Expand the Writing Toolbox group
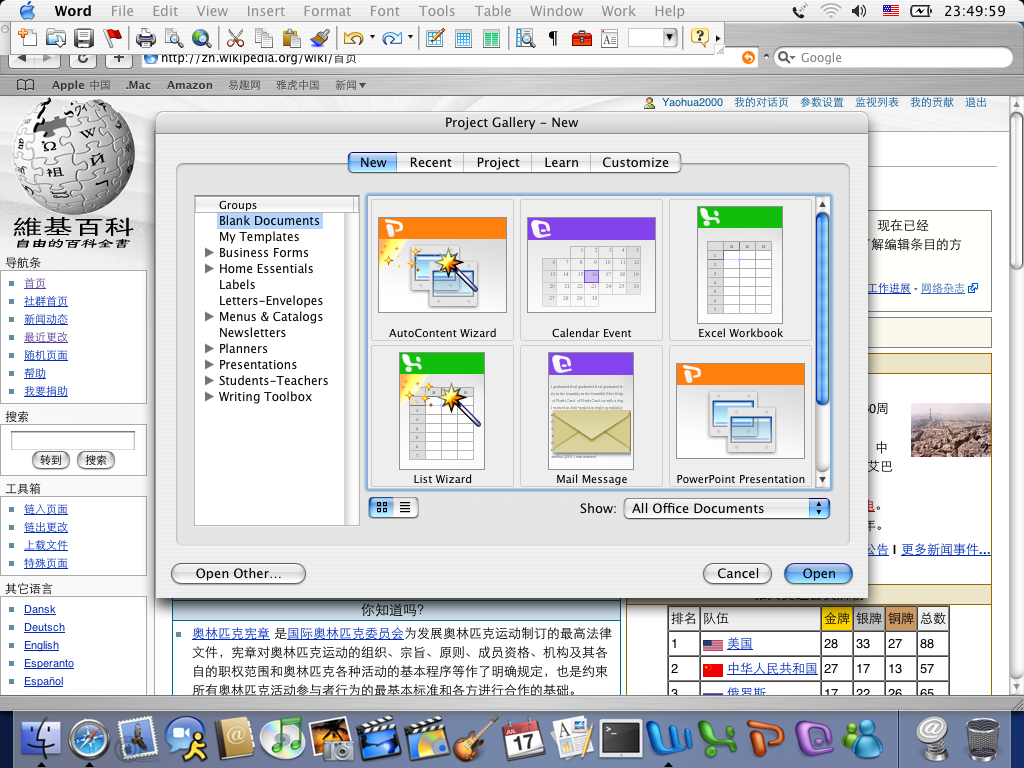1024x768 pixels. tap(209, 396)
